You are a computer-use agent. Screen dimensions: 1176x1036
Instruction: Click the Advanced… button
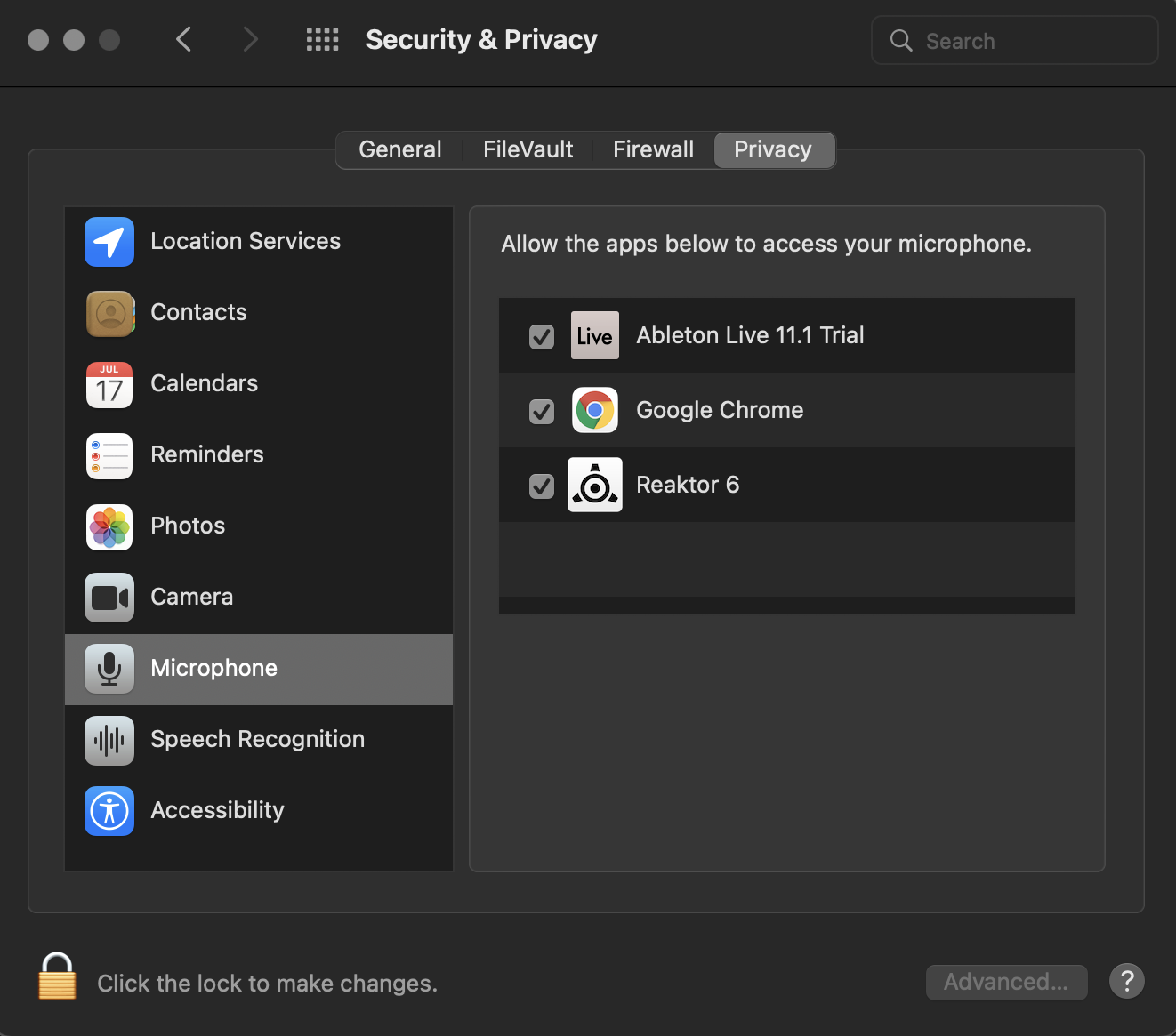[x=1006, y=982]
